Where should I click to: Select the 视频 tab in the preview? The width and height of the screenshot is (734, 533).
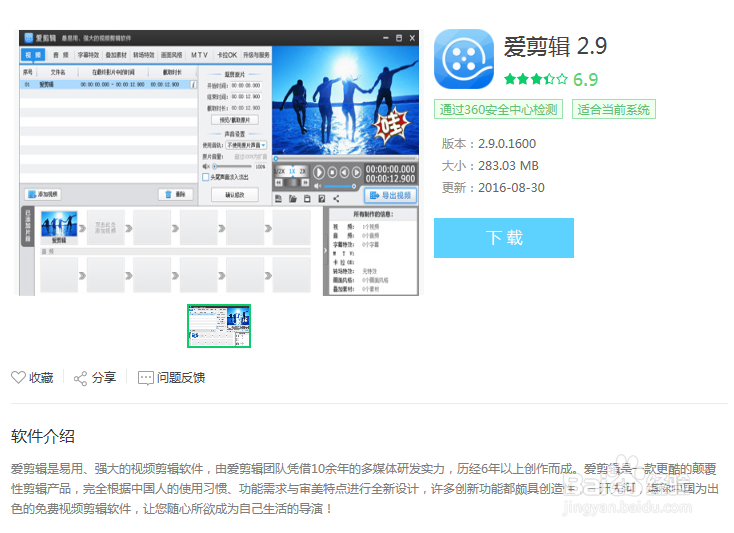(33, 55)
